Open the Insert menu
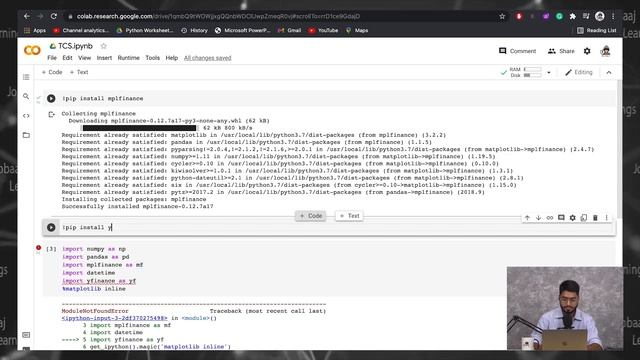Image resolution: width=640 pixels, height=360 pixels. coord(104,58)
